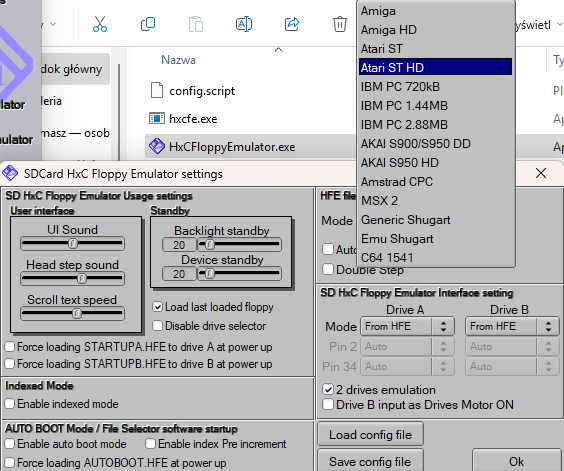The width and height of the screenshot is (564, 471).
Task: Open Drive A Pin 2 dropdown
Action: [x=408, y=347]
